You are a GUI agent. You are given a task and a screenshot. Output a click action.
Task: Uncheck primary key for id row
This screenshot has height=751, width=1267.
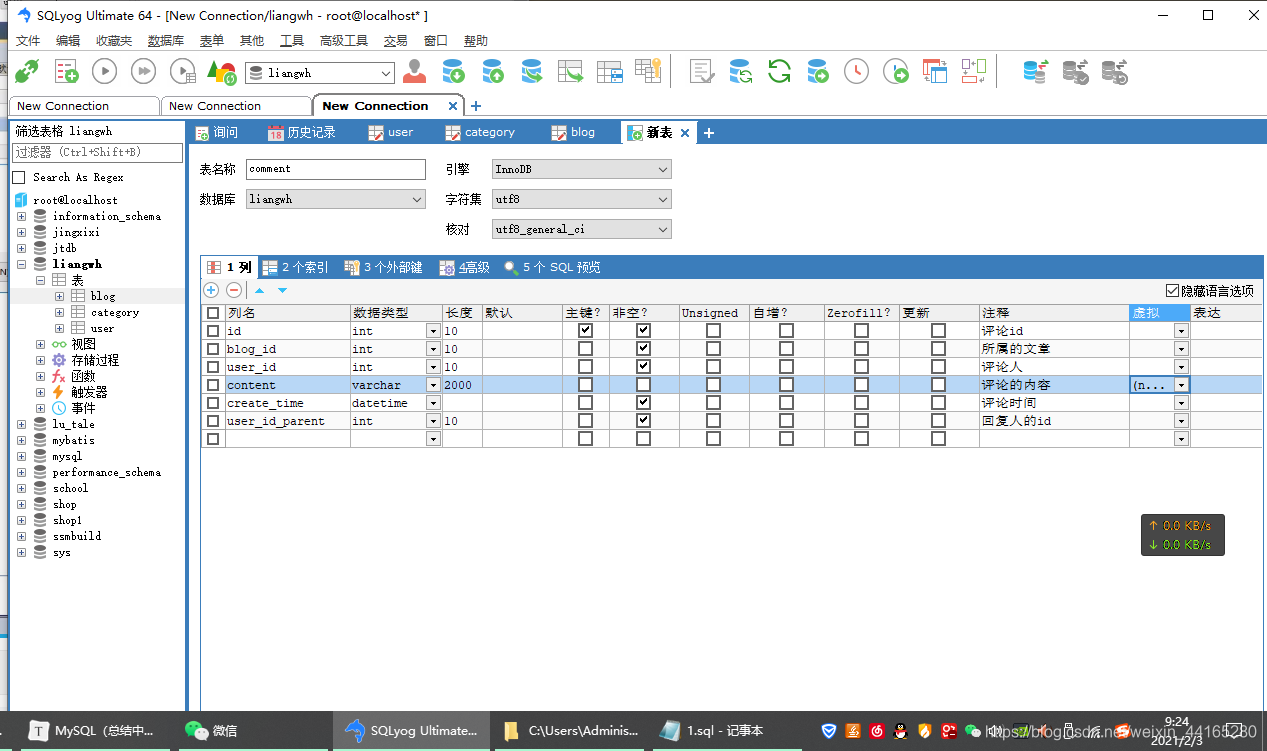click(x=585, y=331)
